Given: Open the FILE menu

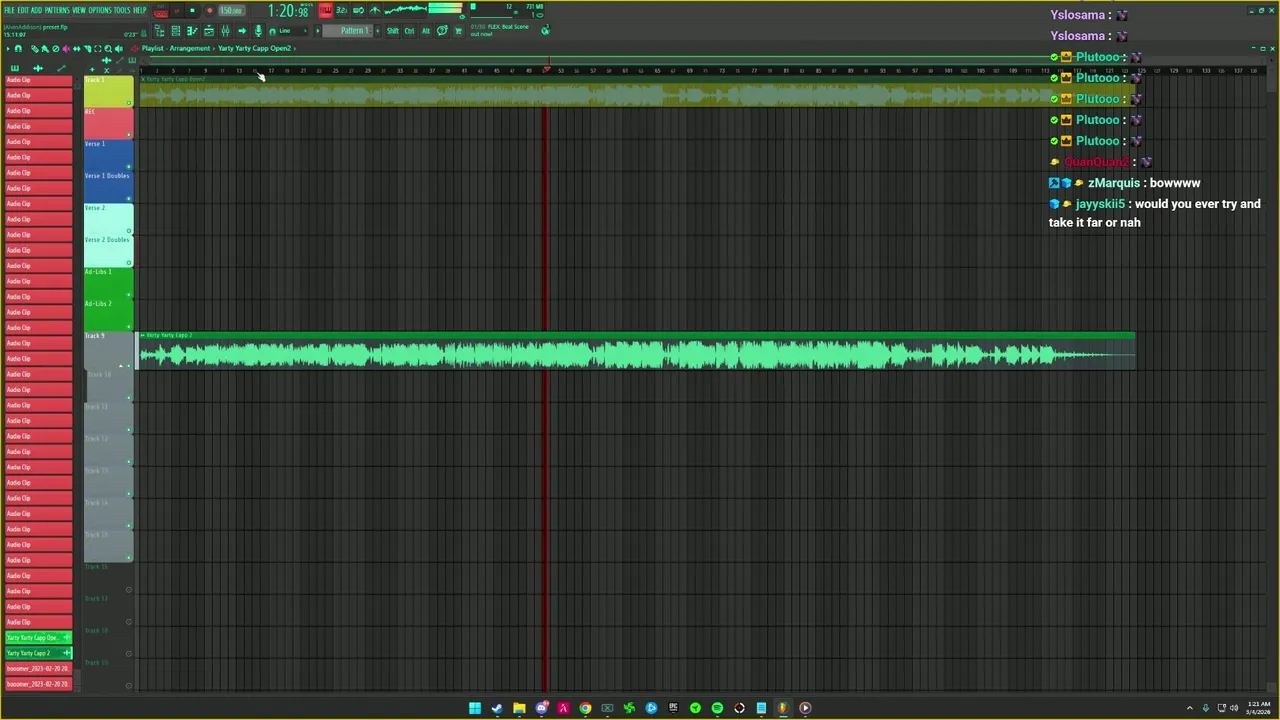Looking at the screenshot, I should (9, 10).
